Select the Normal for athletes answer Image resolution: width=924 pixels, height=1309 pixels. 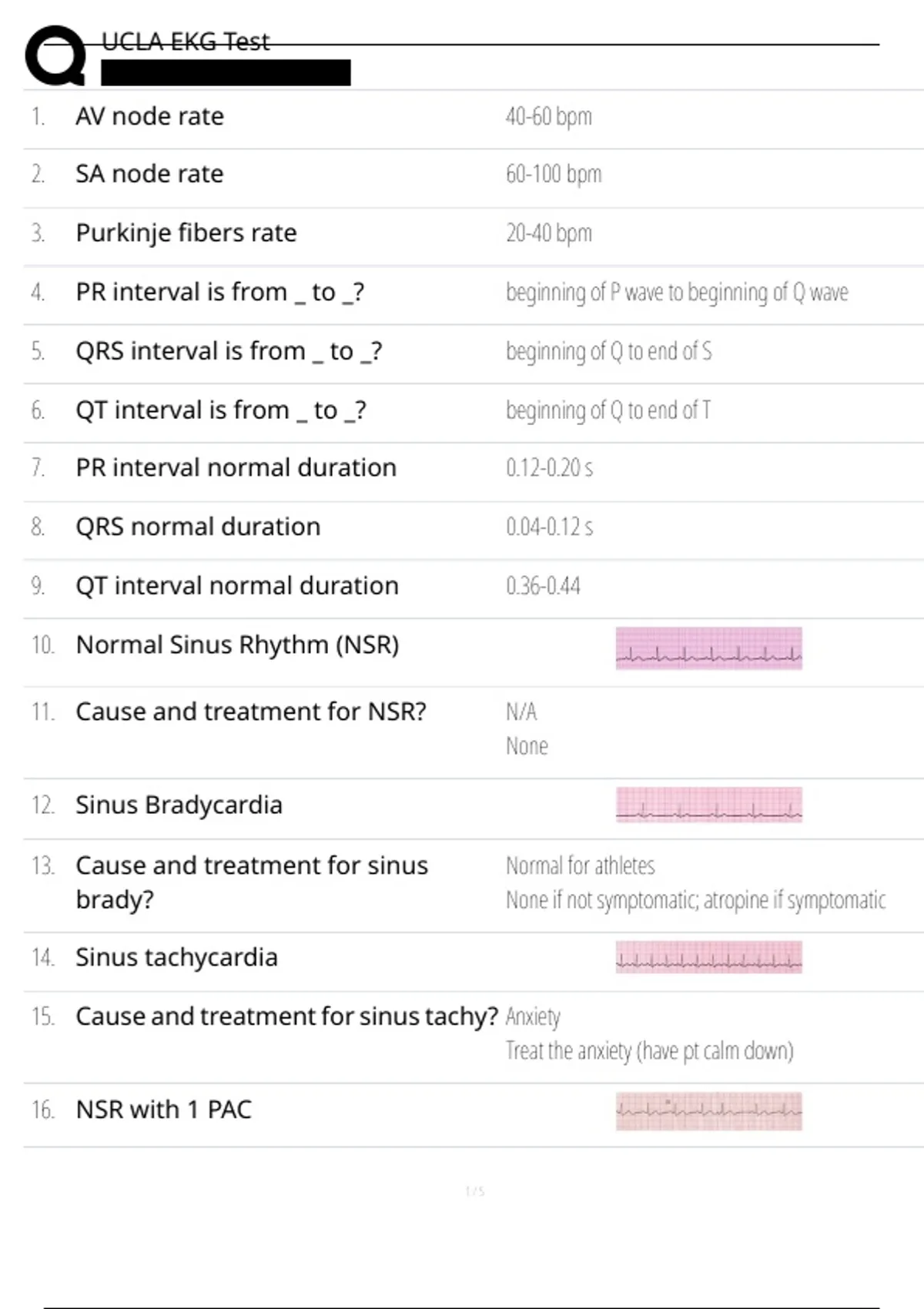click(x=581, y=865)
